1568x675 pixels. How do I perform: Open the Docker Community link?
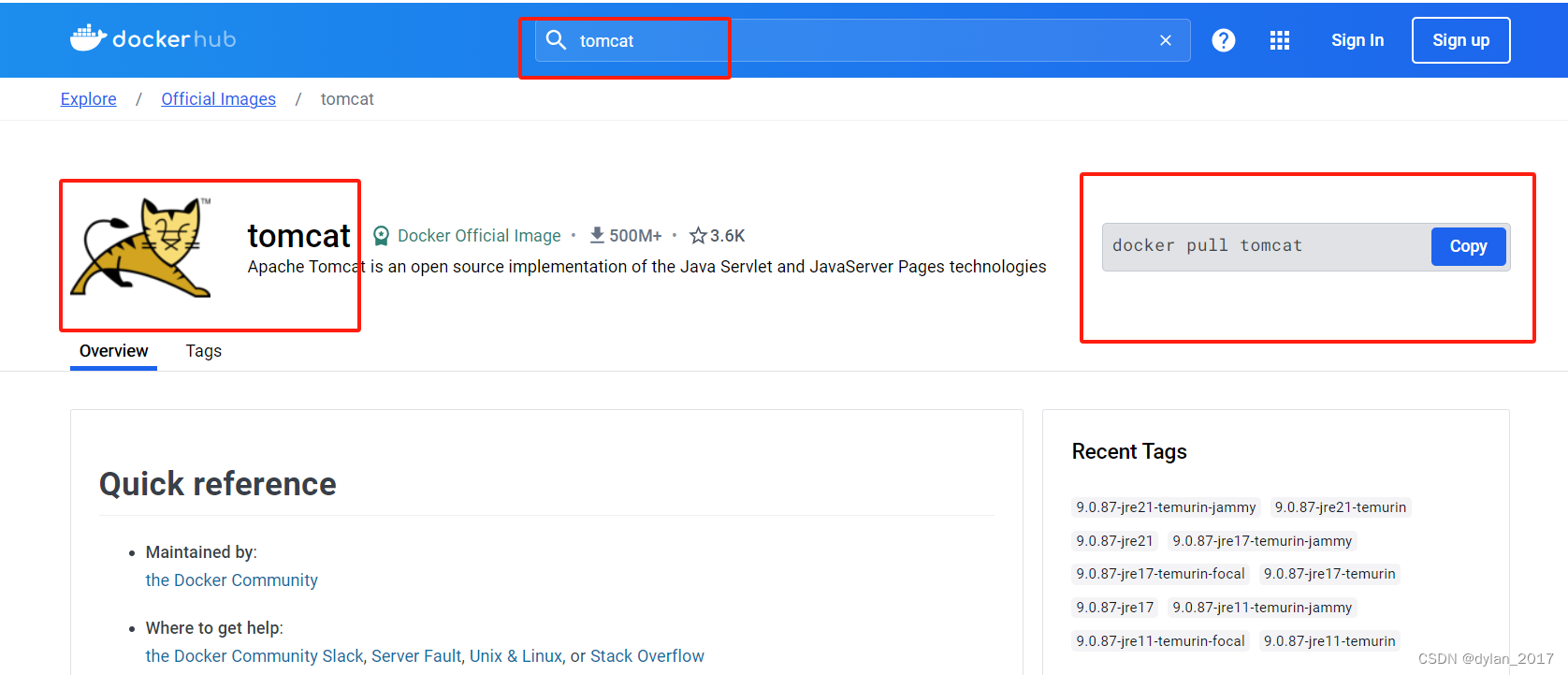click(232, 580)
